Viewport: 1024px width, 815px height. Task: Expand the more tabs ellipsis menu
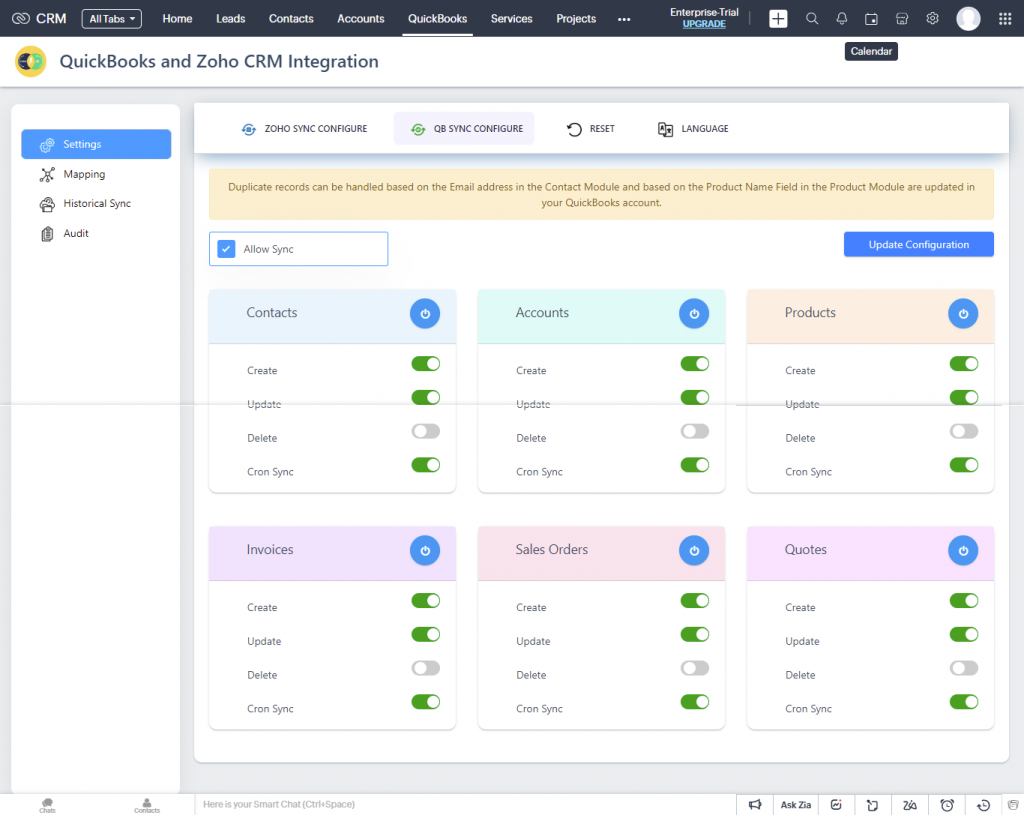click(x=624, y=19)
